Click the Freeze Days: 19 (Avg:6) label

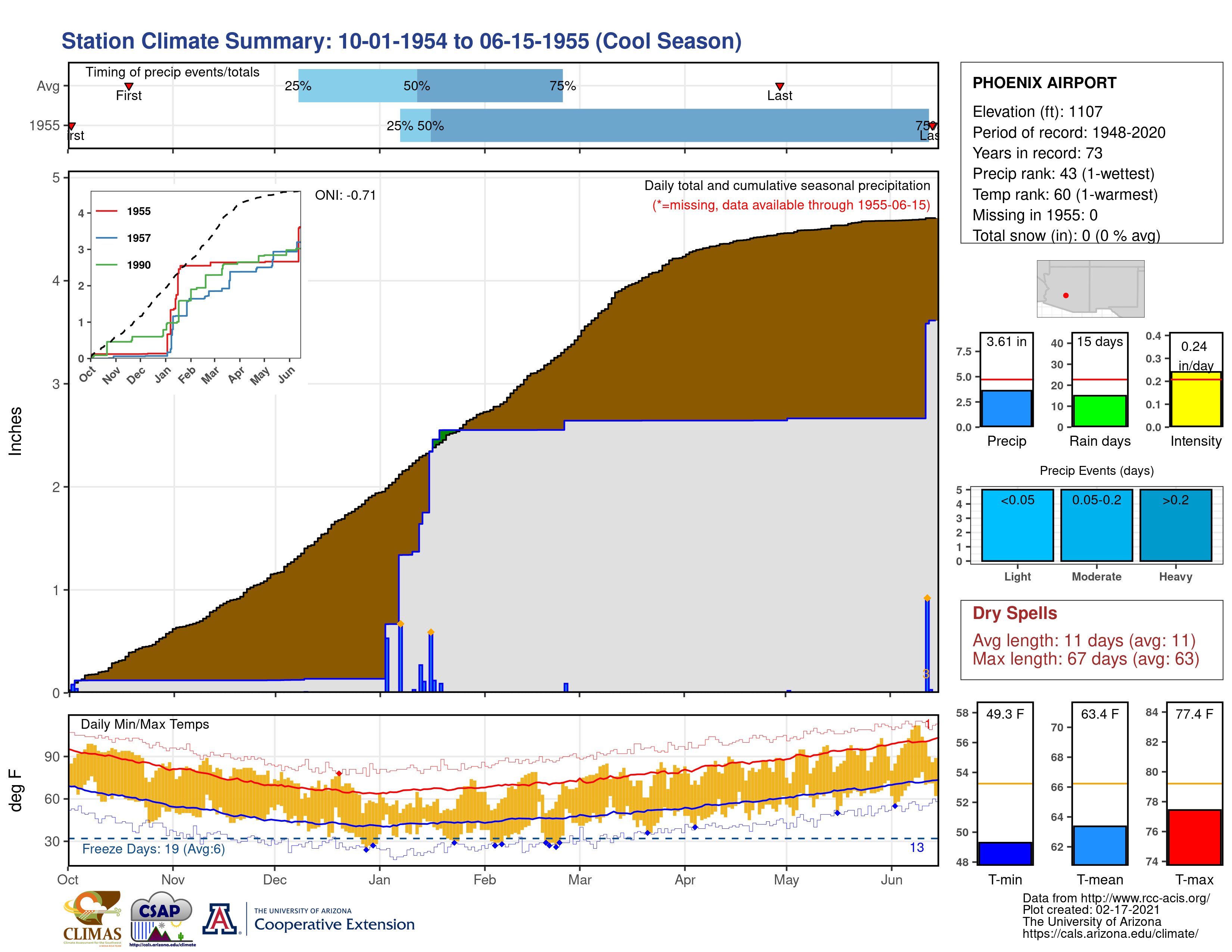(x=153, y=849)
